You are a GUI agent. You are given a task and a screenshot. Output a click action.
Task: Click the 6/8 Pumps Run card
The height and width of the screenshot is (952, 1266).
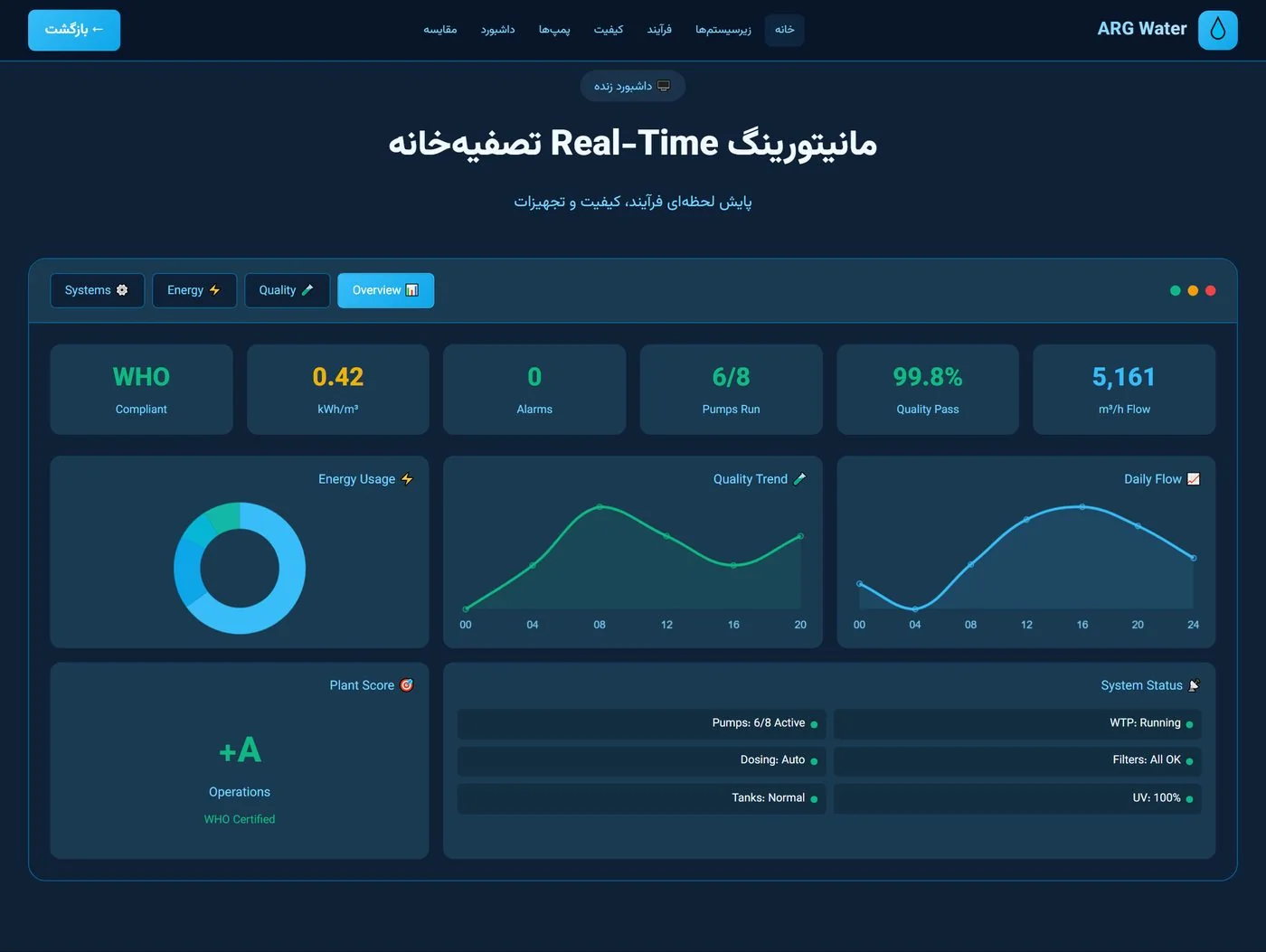(x=732, y=390)
